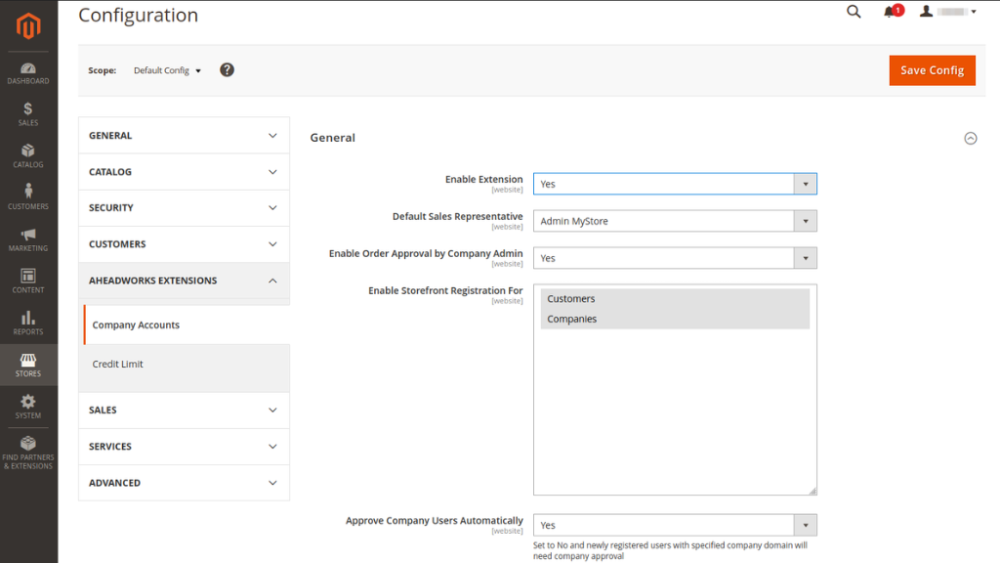Open the admin user account menu

click(x=948, y=11)
